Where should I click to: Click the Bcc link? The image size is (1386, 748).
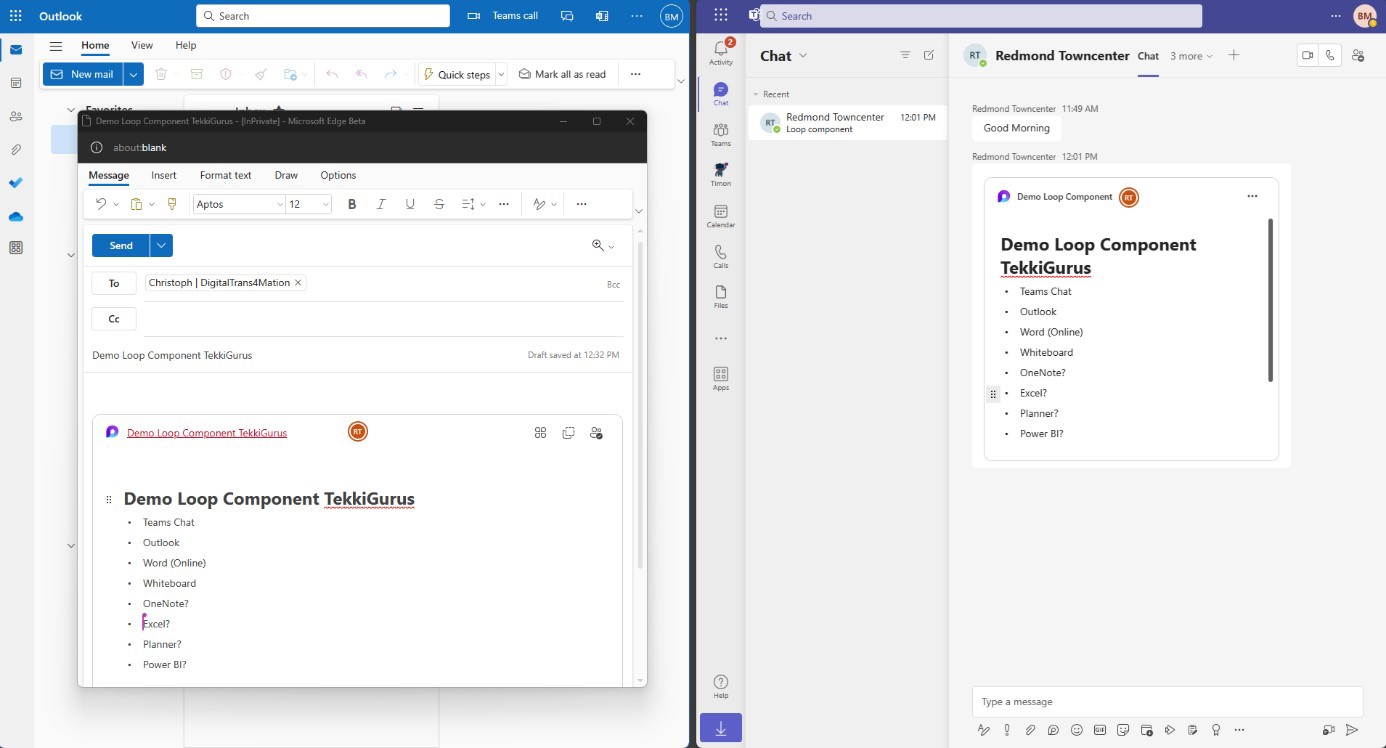[x=613, y=285]
